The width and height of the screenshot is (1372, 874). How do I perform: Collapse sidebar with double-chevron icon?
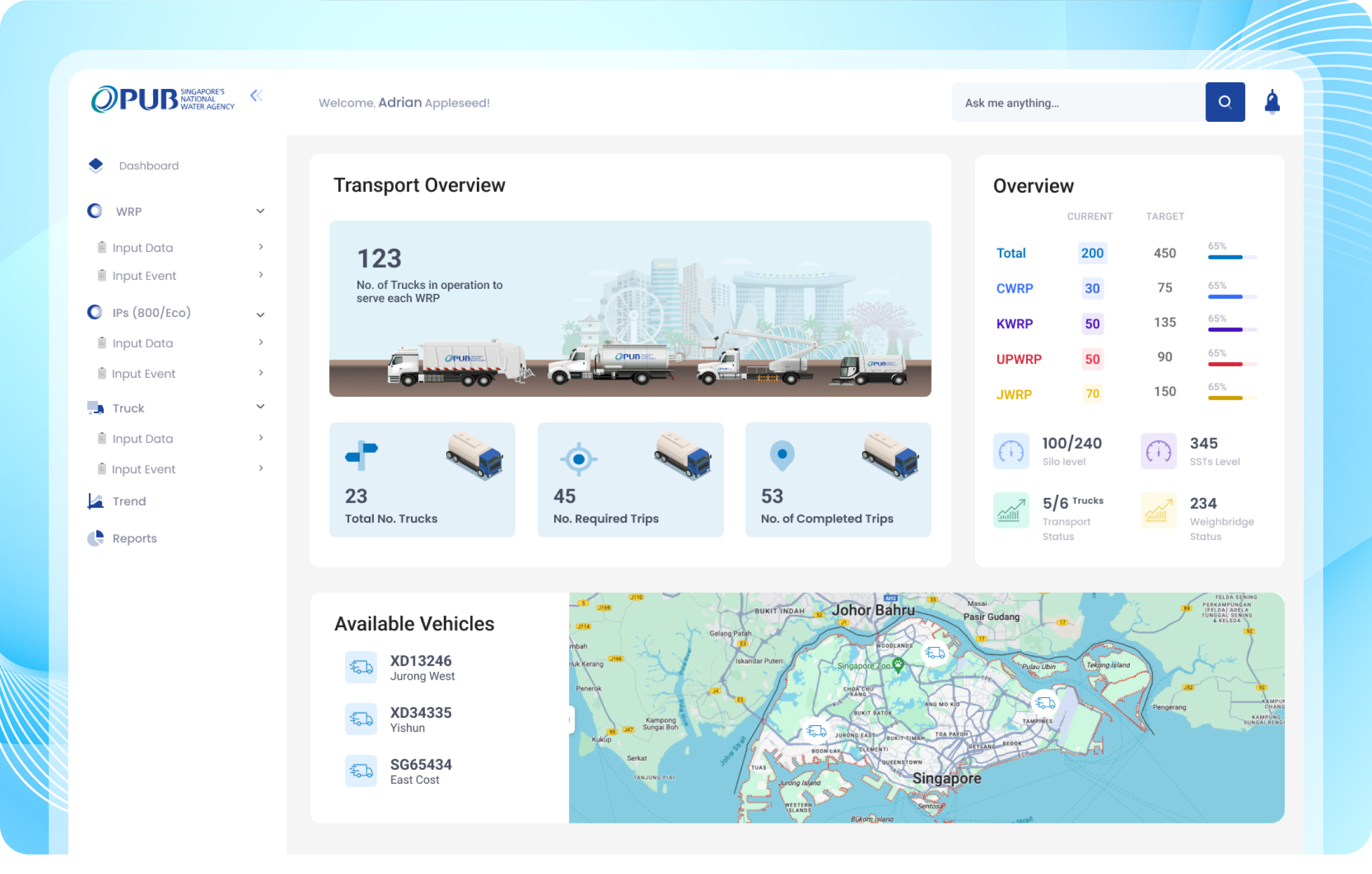(256, 96)
